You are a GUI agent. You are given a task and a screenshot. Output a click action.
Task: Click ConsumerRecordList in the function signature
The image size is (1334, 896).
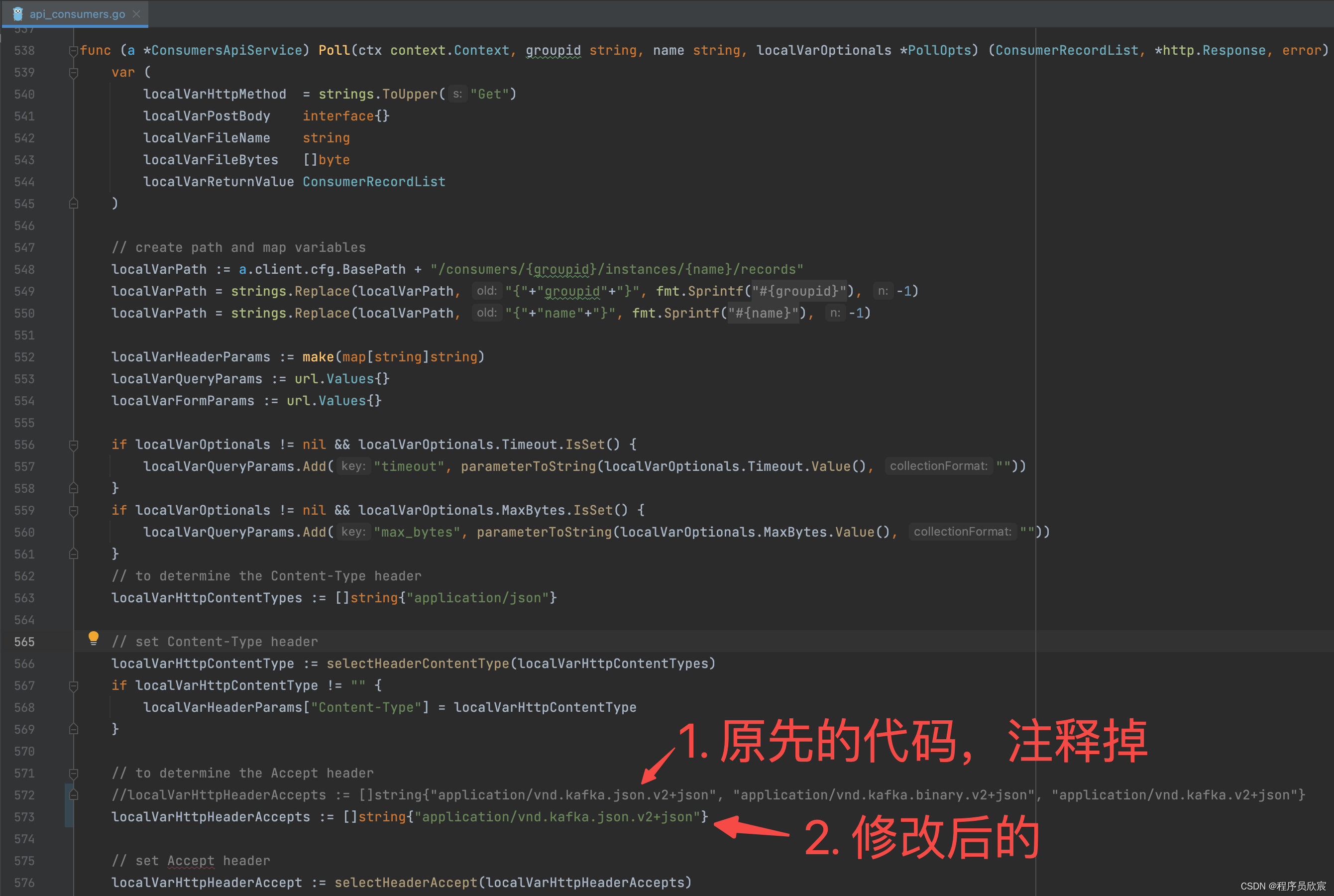click(1067, 50)
